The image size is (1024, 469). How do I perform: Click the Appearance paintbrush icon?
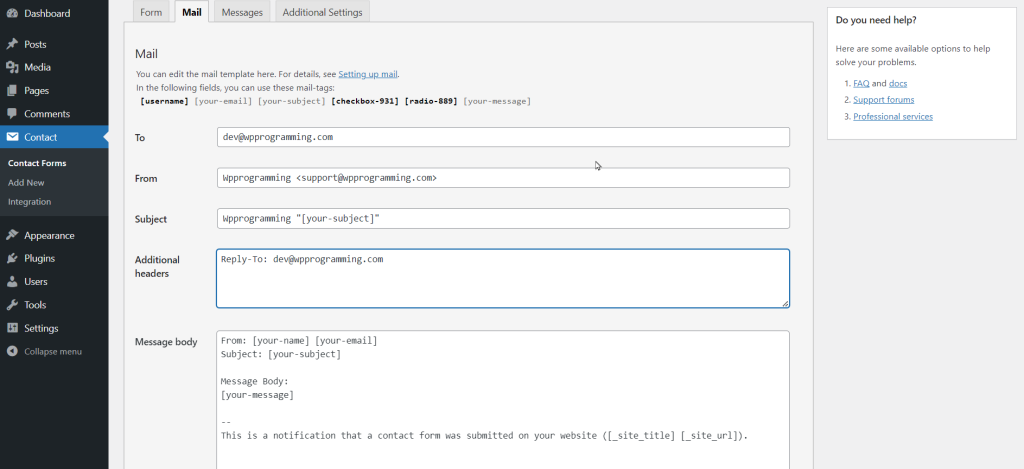click(x=12, y=236)
